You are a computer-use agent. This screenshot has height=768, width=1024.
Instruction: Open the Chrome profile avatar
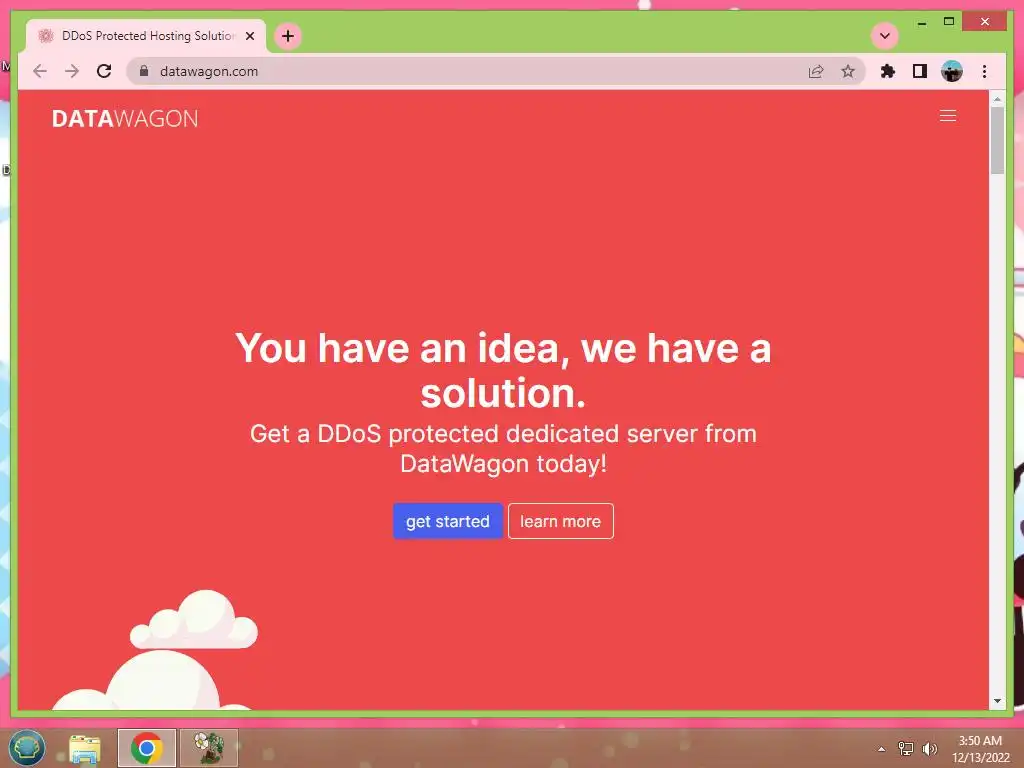pos(952,71)
